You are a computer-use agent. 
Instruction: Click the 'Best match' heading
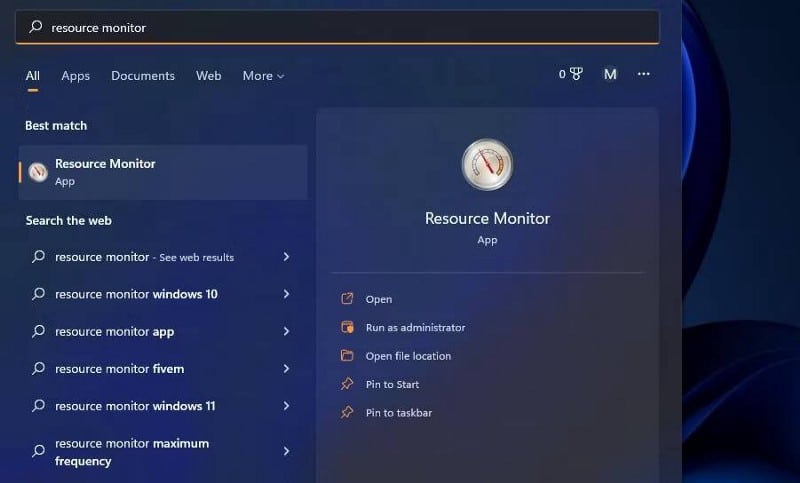56,125
